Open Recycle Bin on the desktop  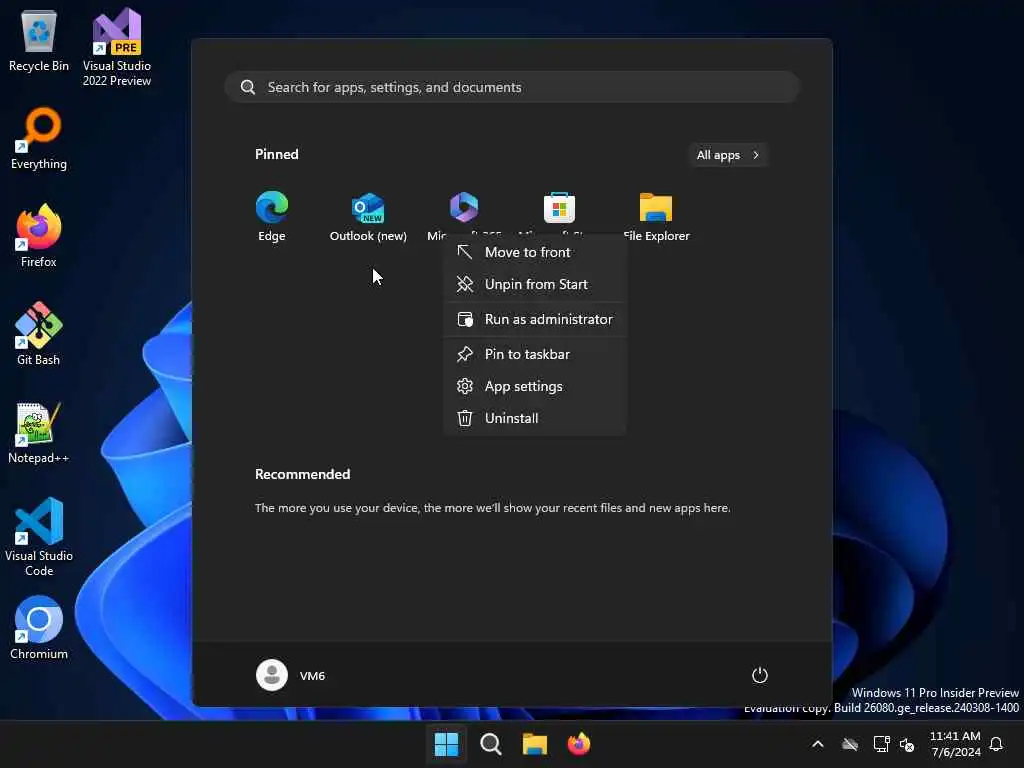click(x=39, y=40)
